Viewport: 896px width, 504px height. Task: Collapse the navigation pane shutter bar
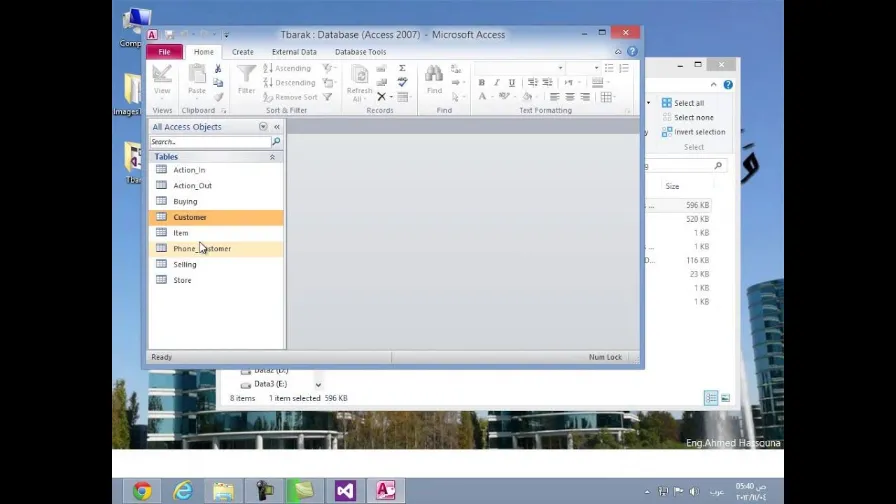tap(277, 126)
